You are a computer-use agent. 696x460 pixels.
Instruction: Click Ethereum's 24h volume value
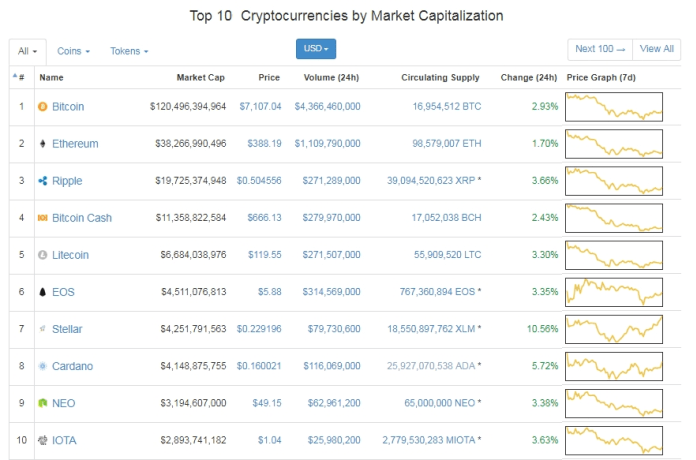coord(327,144)
